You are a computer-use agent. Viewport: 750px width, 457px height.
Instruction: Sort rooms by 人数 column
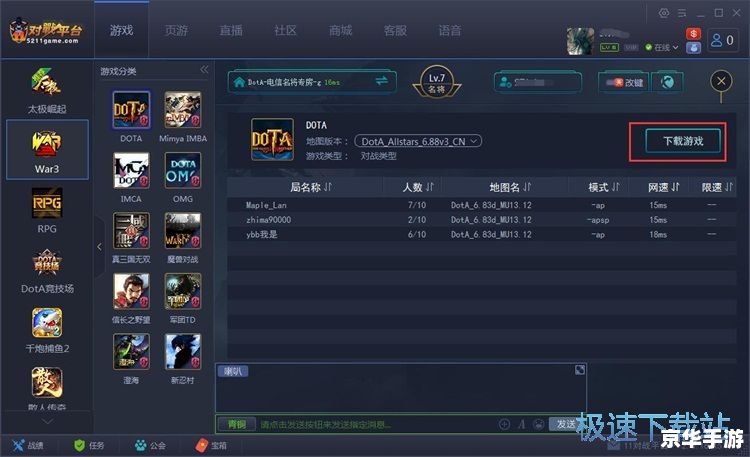tap(418, 187)
